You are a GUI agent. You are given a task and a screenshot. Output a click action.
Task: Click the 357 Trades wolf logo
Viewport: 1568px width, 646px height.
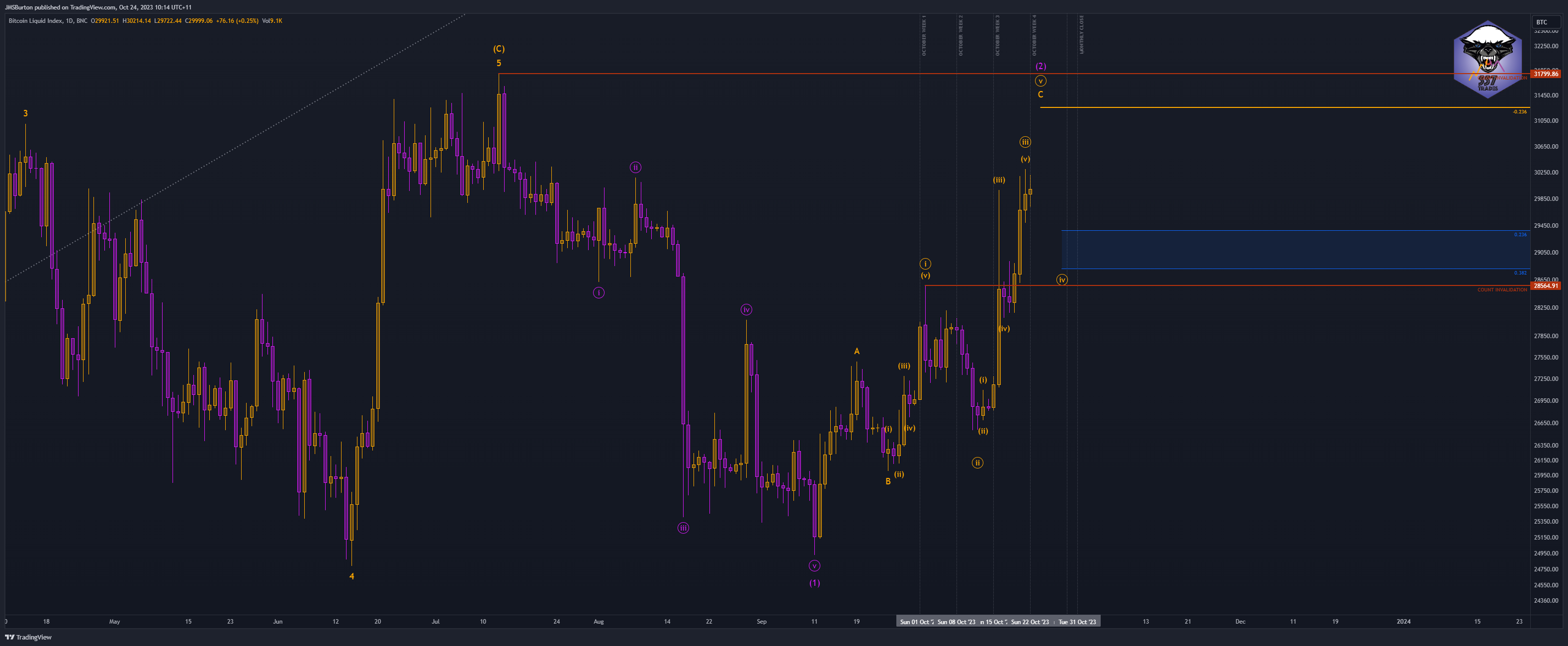pos(1487,60)
